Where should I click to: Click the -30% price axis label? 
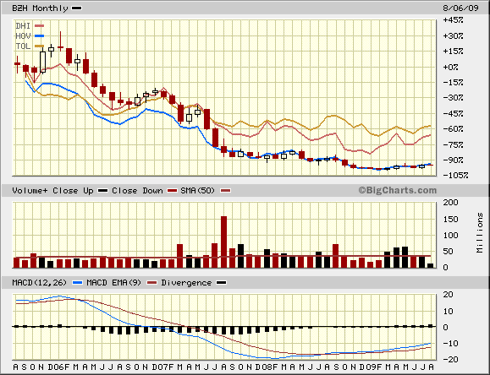click(453, 98)
